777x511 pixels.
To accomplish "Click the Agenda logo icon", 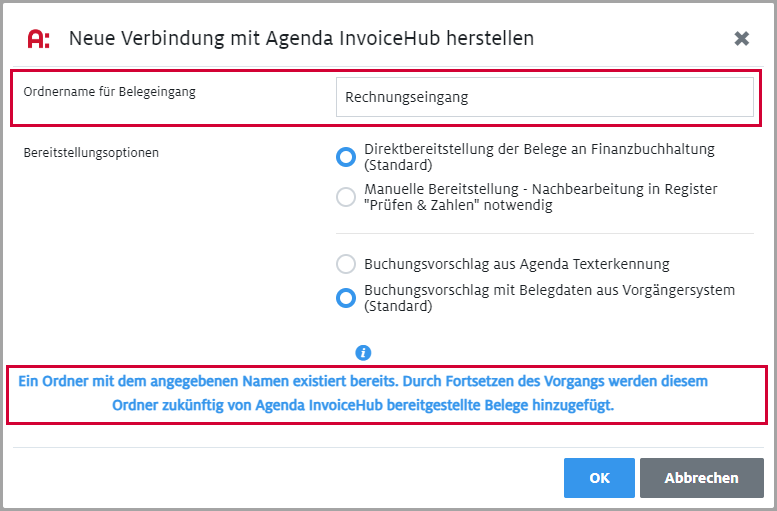I will 39,39.
